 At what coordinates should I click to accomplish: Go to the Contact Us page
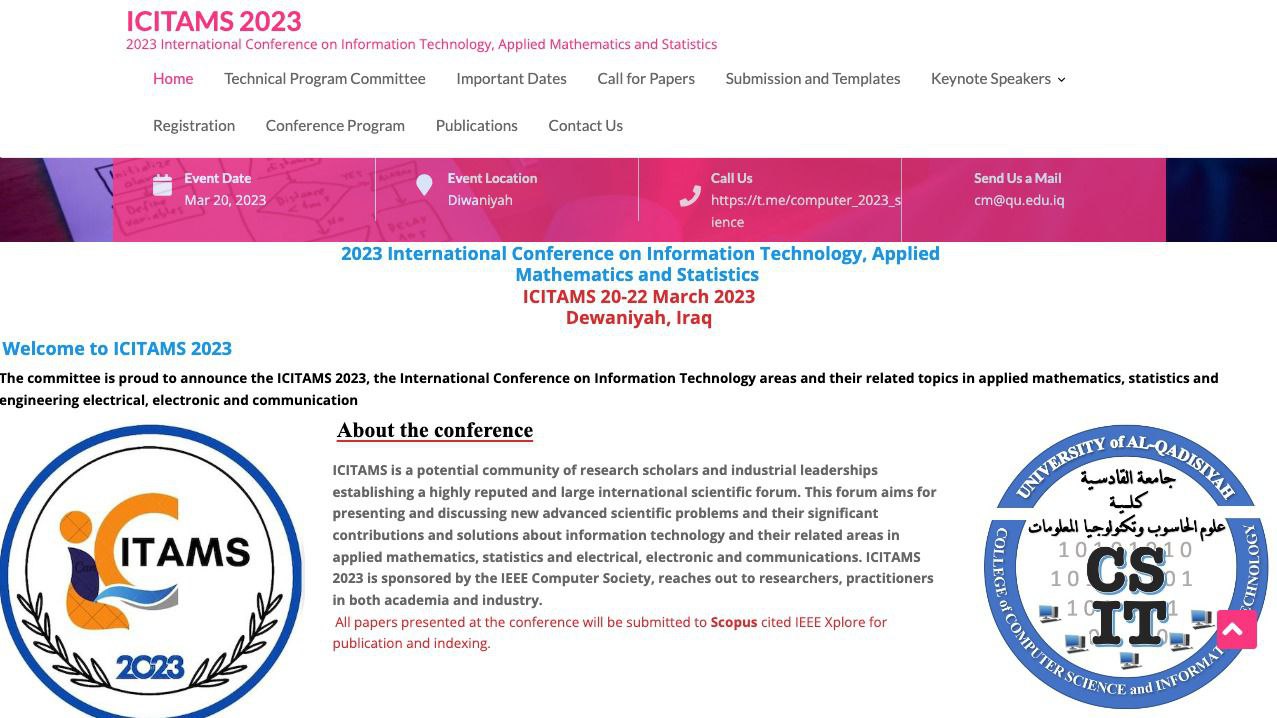pos(585,126)
